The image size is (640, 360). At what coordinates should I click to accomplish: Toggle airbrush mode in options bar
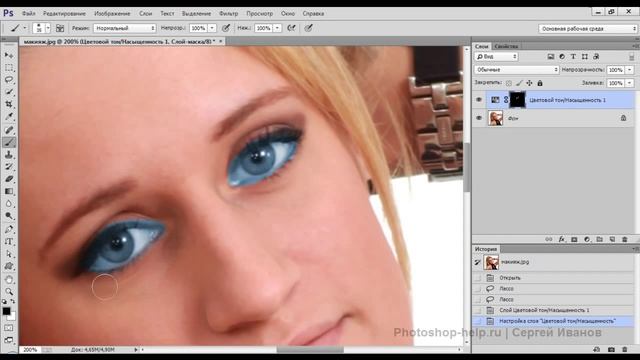point(291,28)
